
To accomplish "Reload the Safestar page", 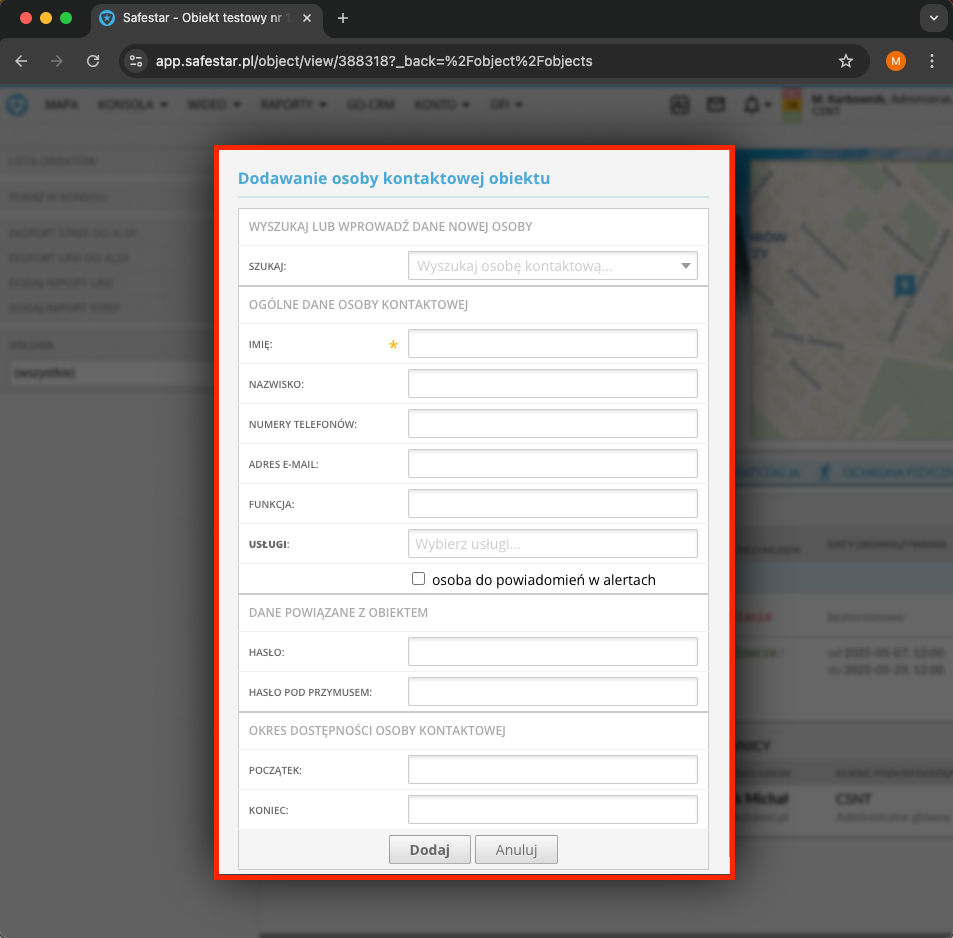I will (x=93, y=61).
